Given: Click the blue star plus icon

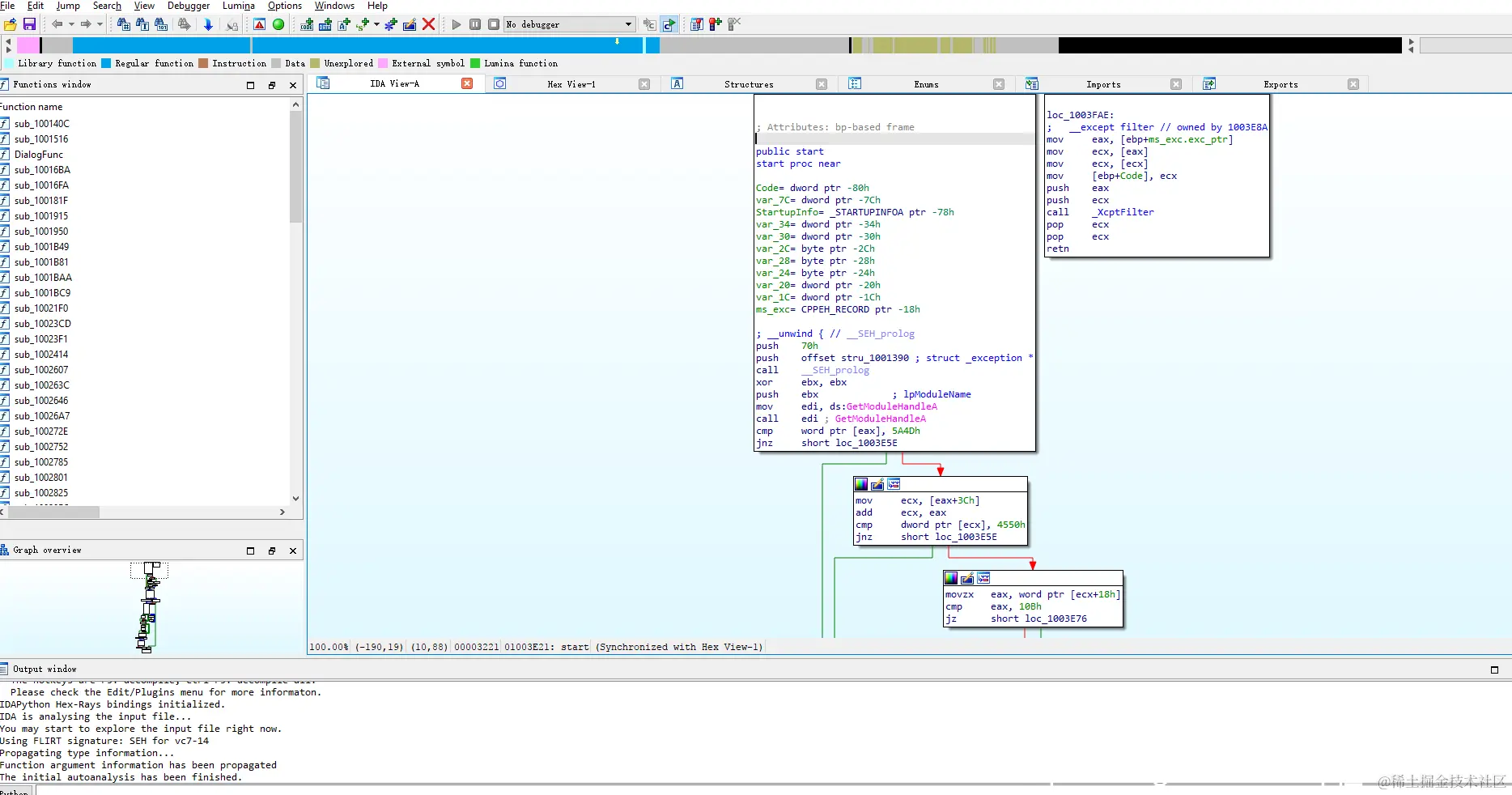Looking at the screenshot, I should coord(391,24).
